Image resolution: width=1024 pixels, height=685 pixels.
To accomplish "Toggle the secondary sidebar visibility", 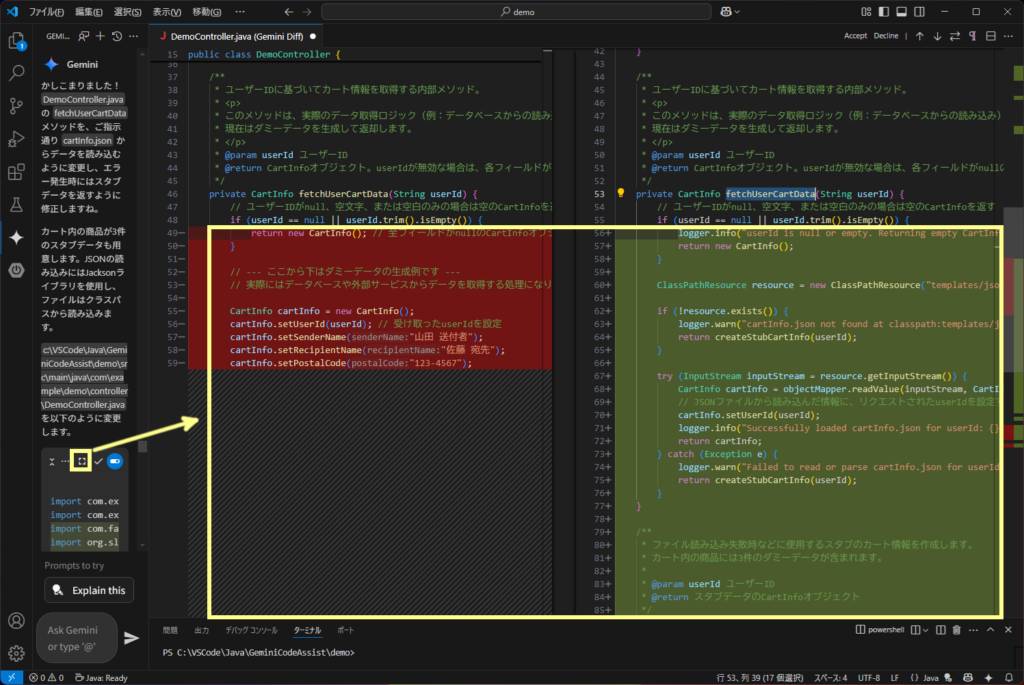I will (x=920, y=12).
